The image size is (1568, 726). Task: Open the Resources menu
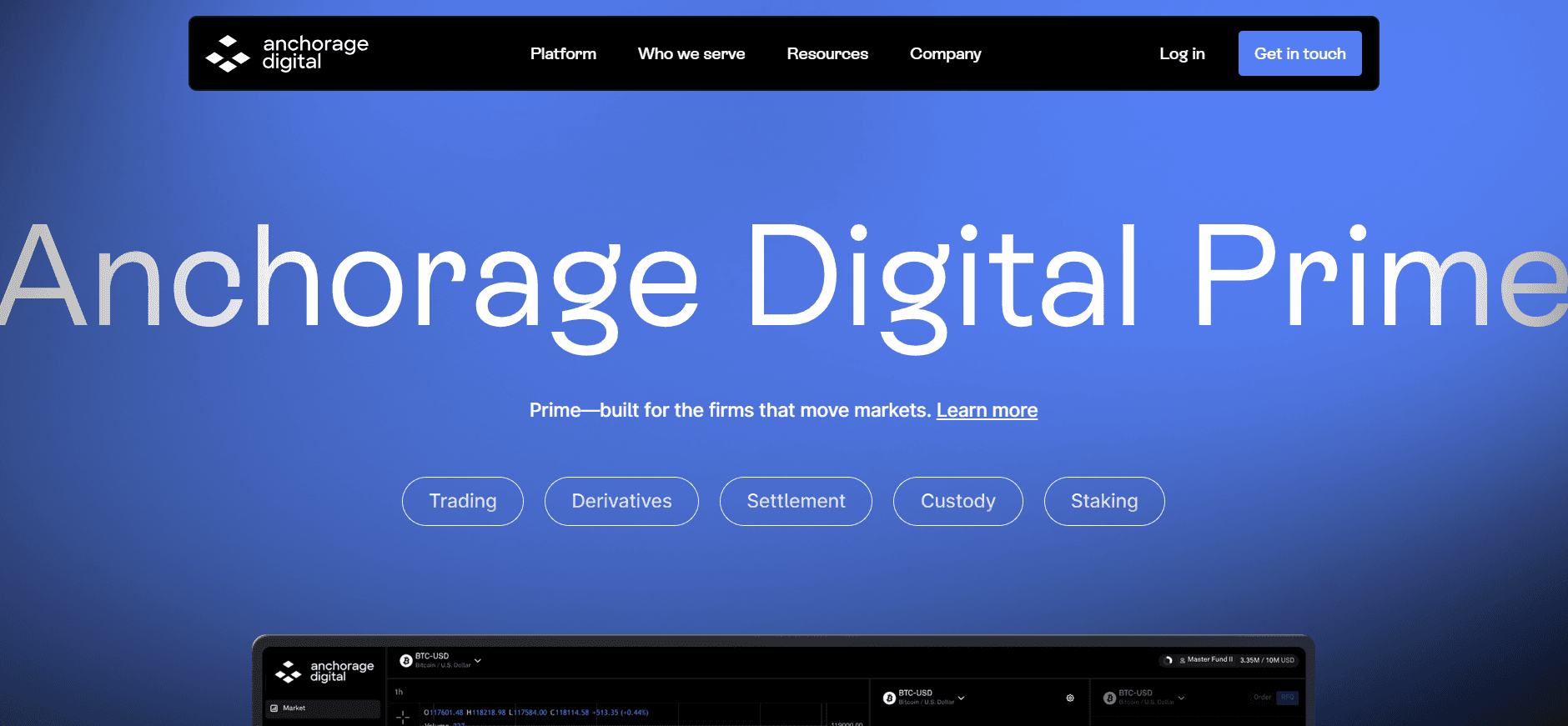[x=827, y=53]
